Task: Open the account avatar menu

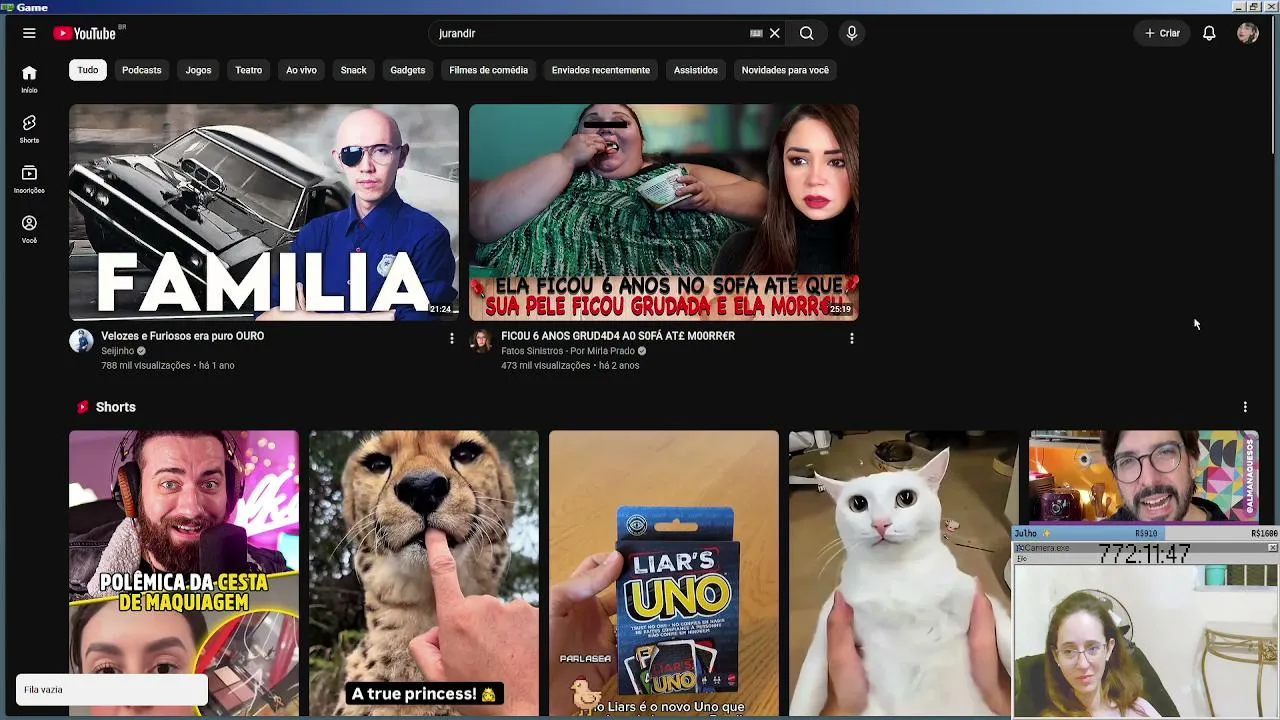Action: coord(1247,33)
